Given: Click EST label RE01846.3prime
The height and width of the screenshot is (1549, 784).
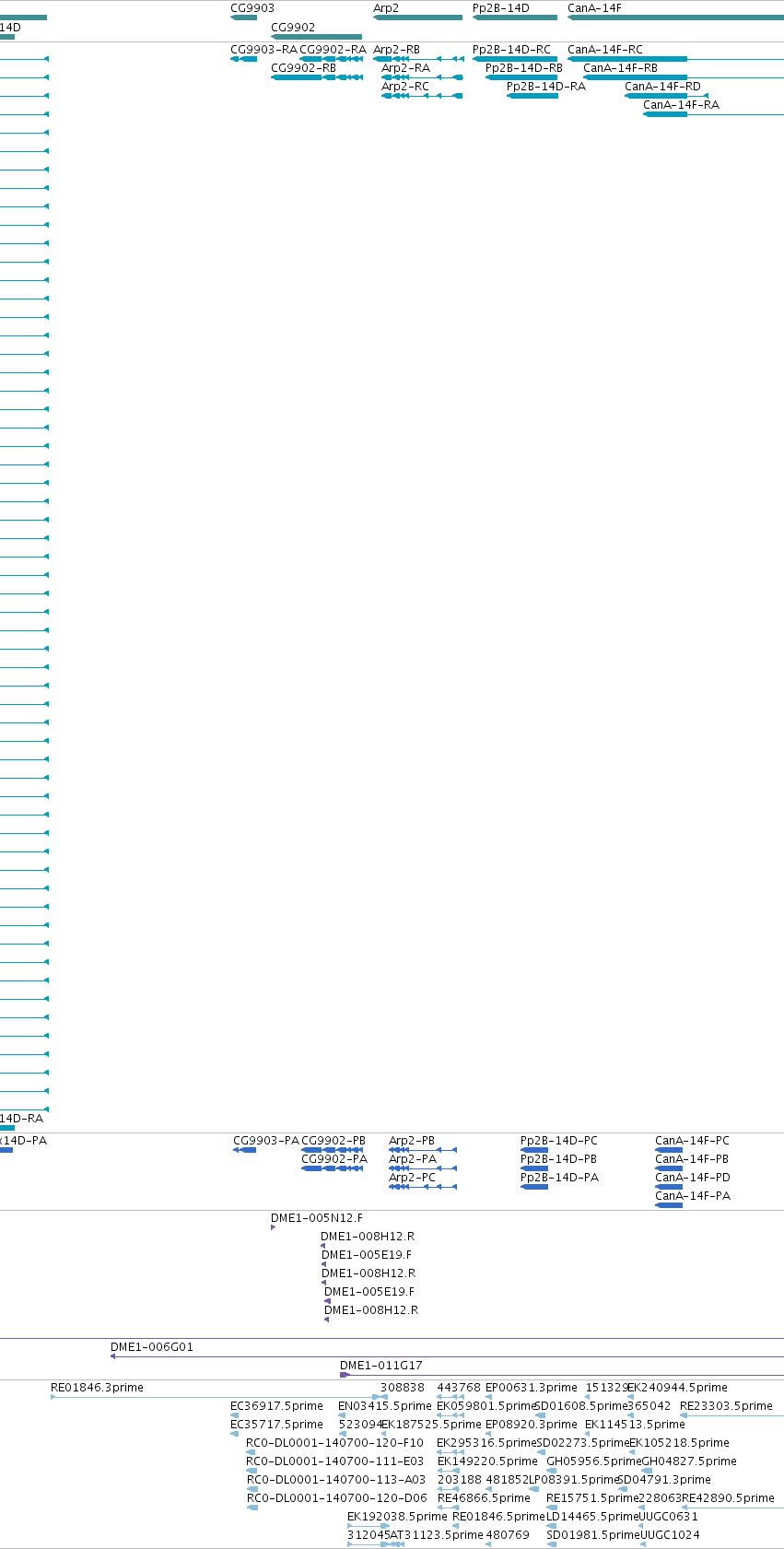Looking at the screenshot, I should 97,1388.
